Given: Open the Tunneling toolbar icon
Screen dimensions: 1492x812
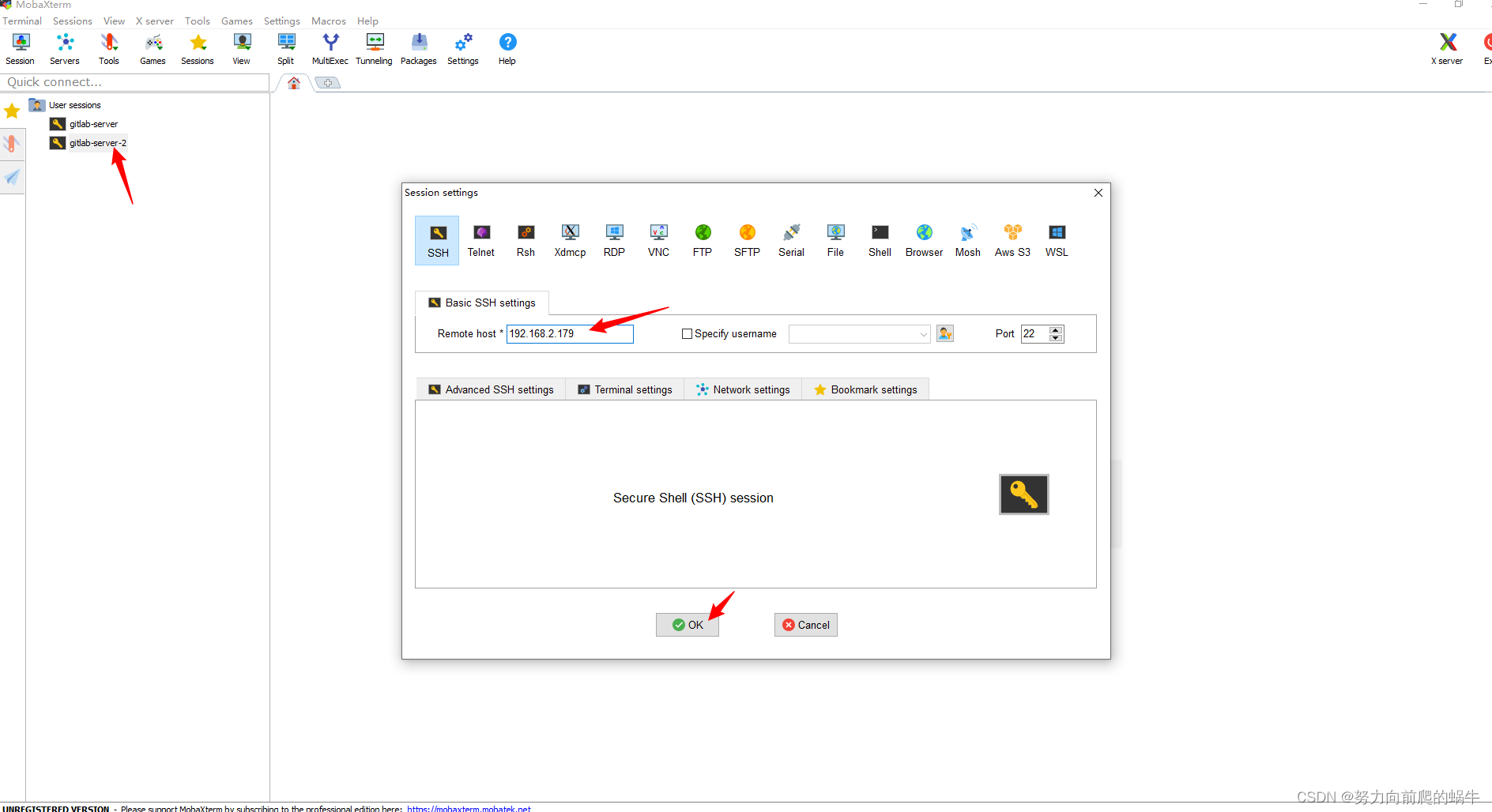Looking at the screenshot, I should [375, 49].
